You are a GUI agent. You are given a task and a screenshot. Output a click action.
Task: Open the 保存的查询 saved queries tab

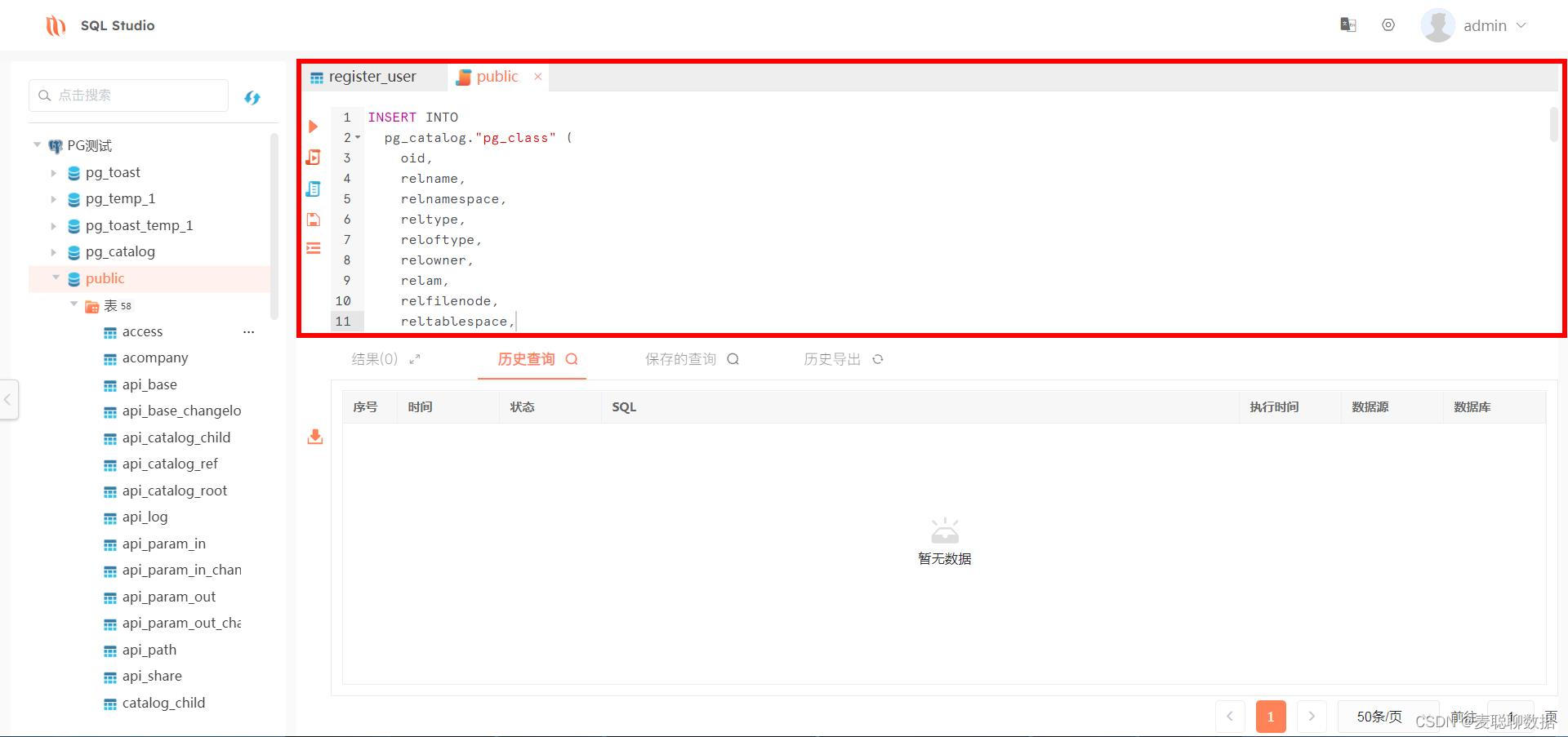[680, 359]
